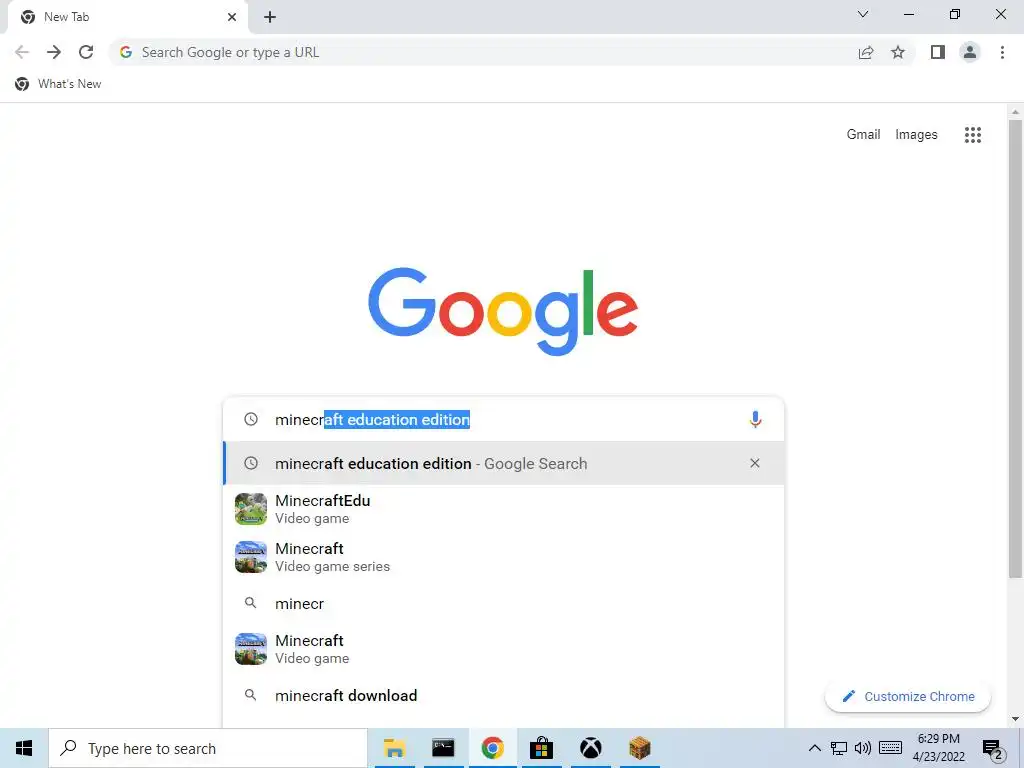
Task: Open the Google apps grid
Action: click(972, 135)
